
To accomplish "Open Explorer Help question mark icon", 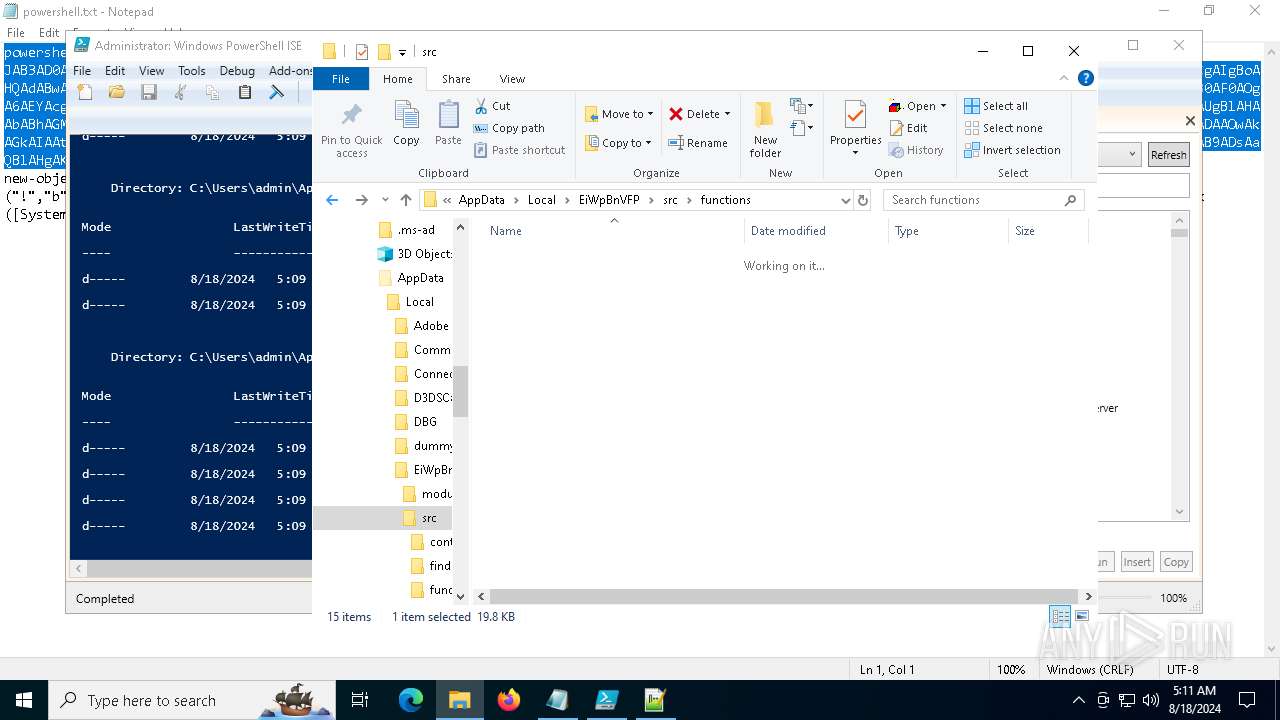I will click(x=1085, y=78).
